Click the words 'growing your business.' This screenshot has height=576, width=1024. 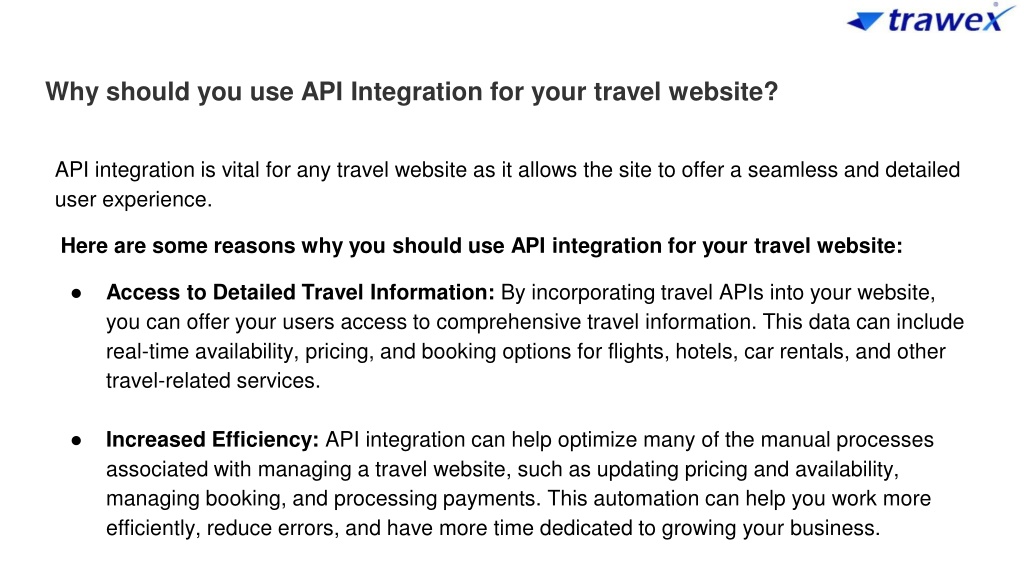tap(771, 528)
